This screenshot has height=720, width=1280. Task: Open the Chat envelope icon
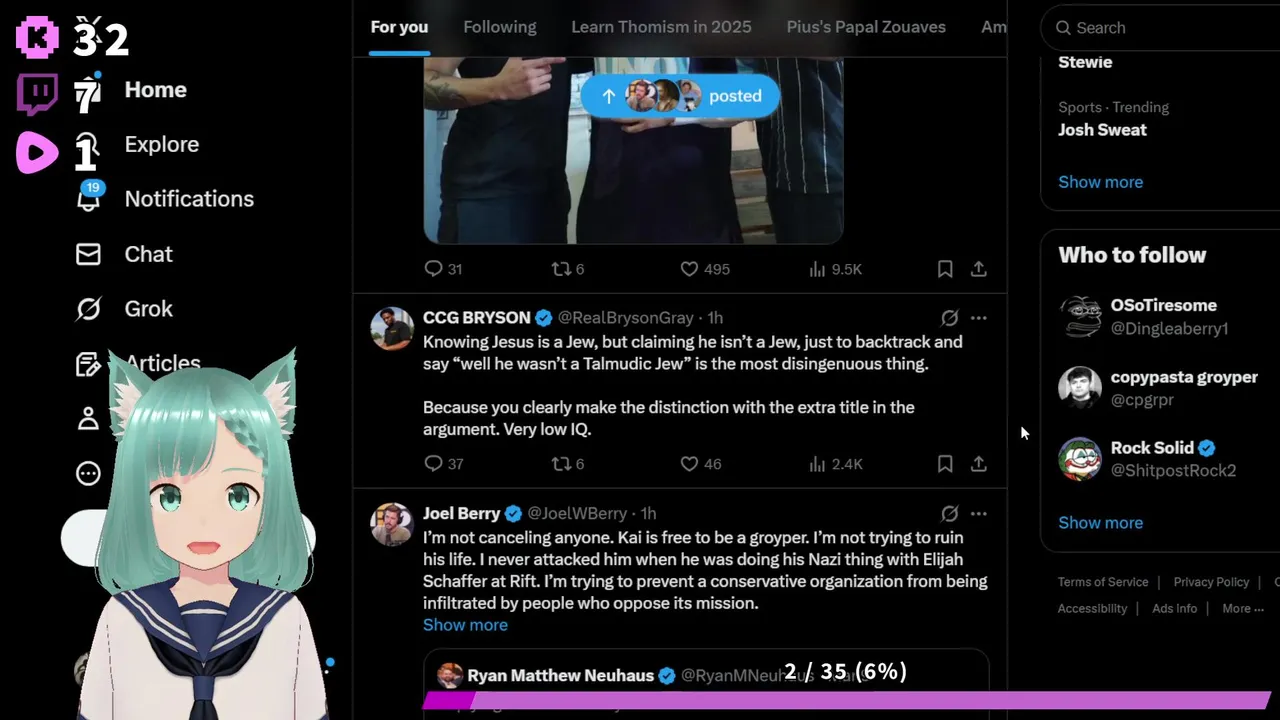pos(88,254)
